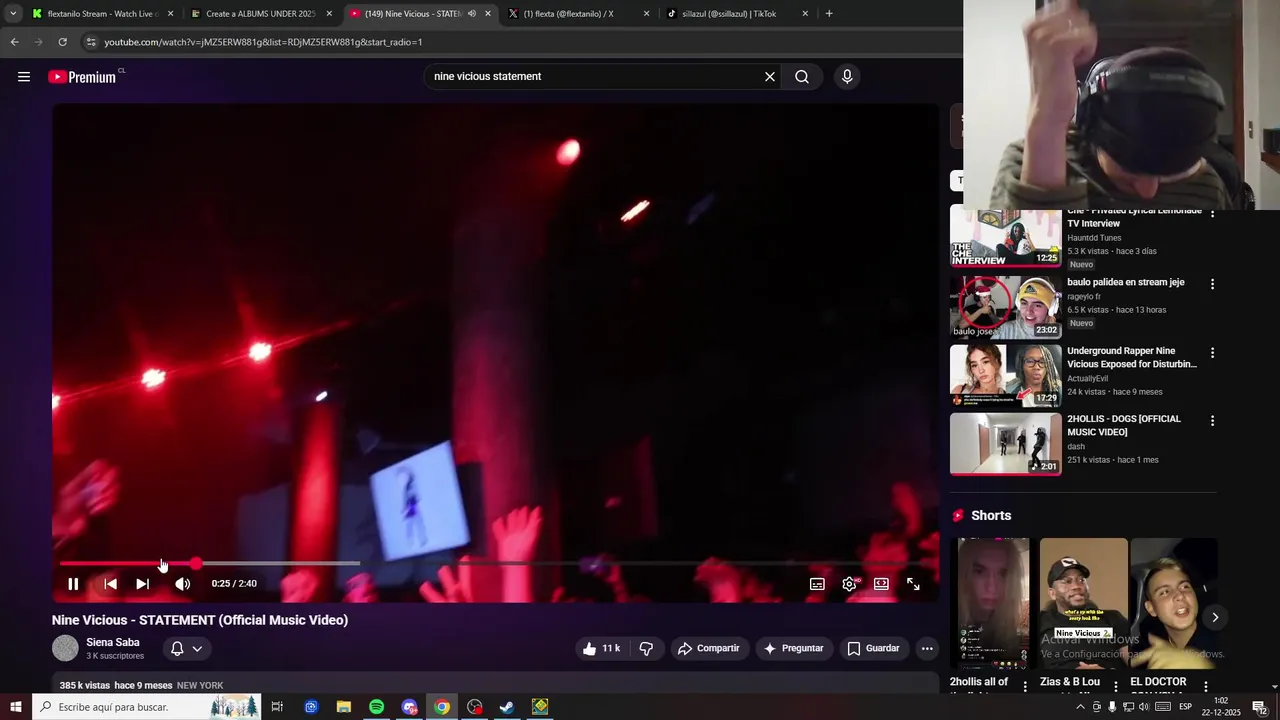Open notification bell options for Siena Saba
1280x720 pixels.
click(186, 648)
